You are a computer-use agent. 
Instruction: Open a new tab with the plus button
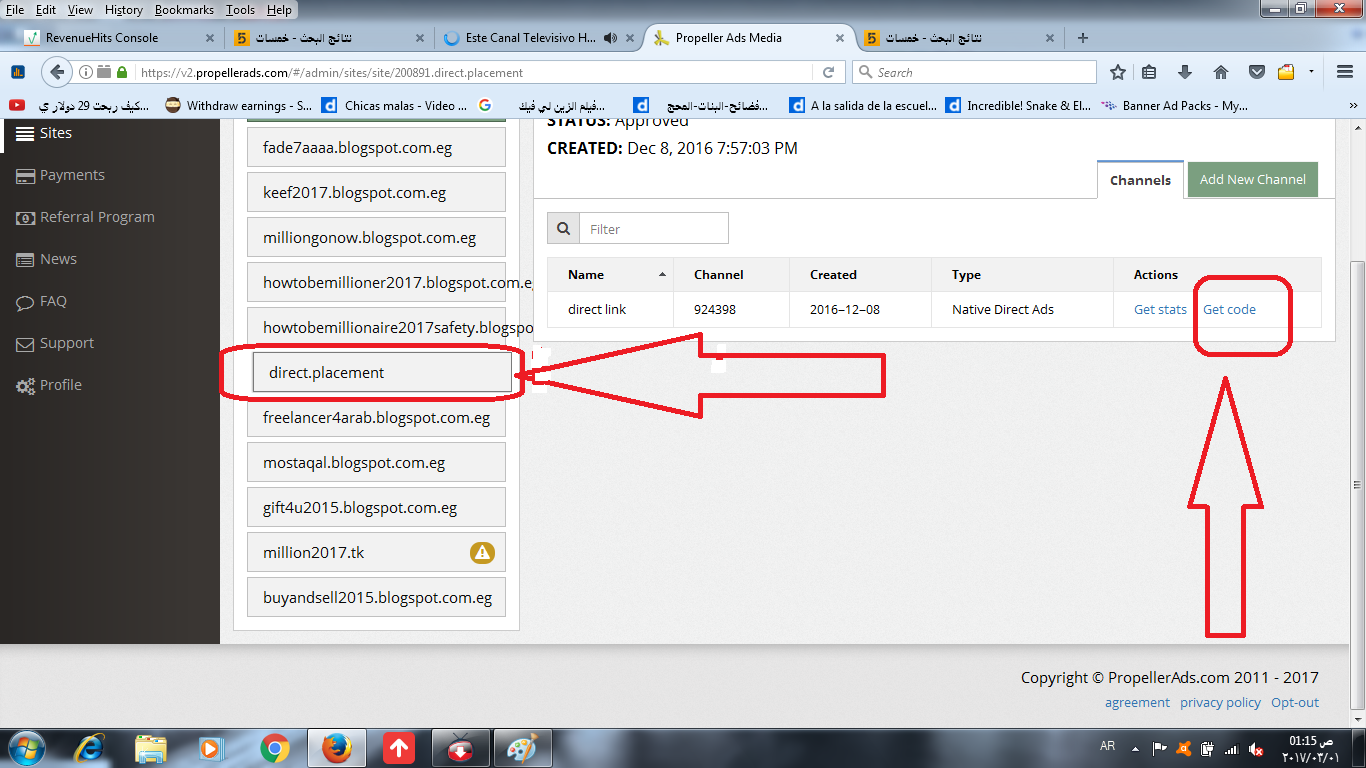pyautogui.click(x=1082, y=38)
